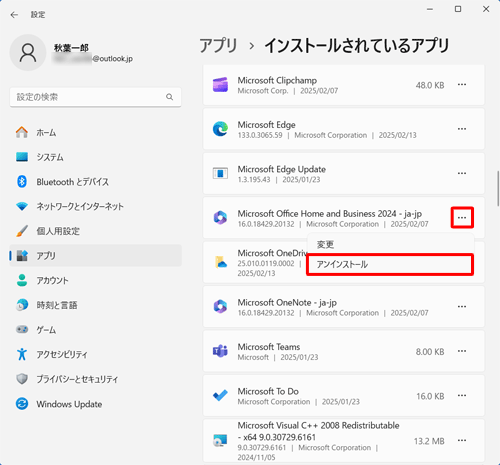Select システム in the sidebar
Screen dimensions: 500x465
point(95,157)
